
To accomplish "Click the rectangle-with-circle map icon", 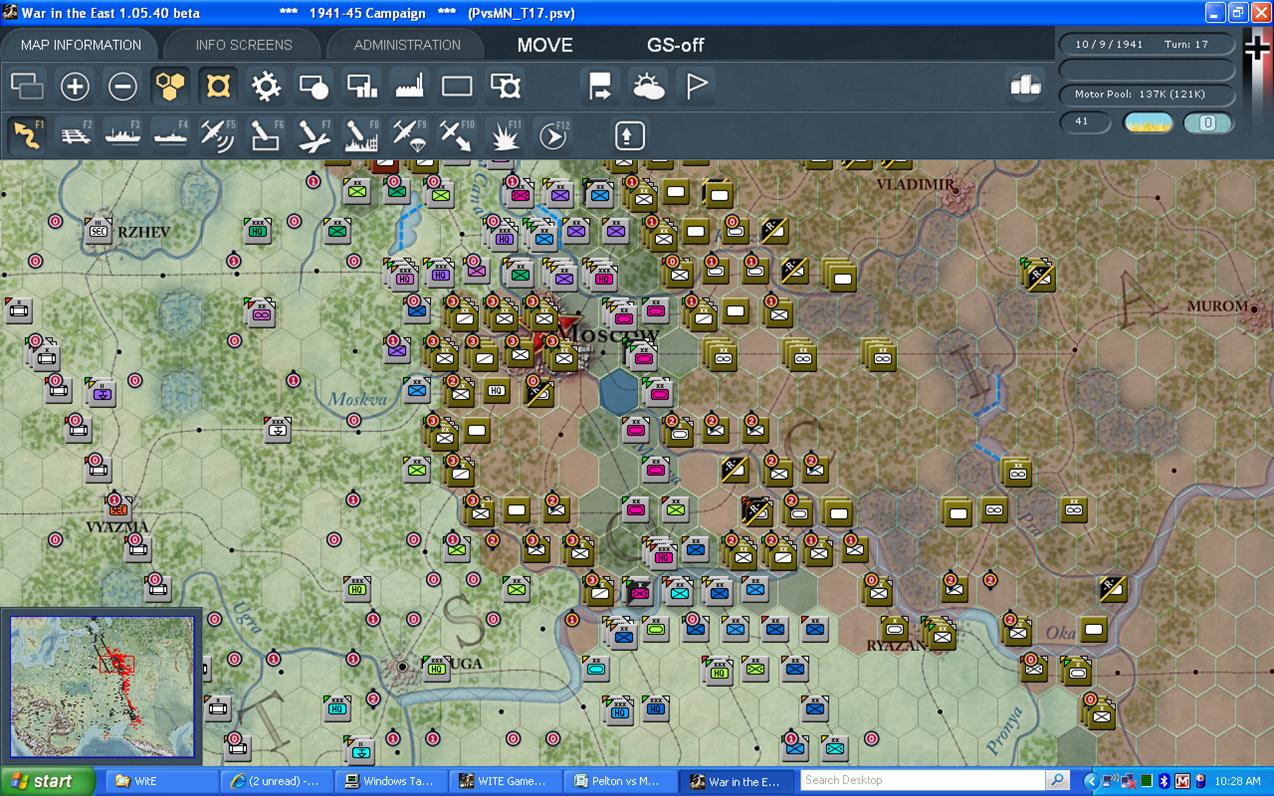I will click(314, 87).
